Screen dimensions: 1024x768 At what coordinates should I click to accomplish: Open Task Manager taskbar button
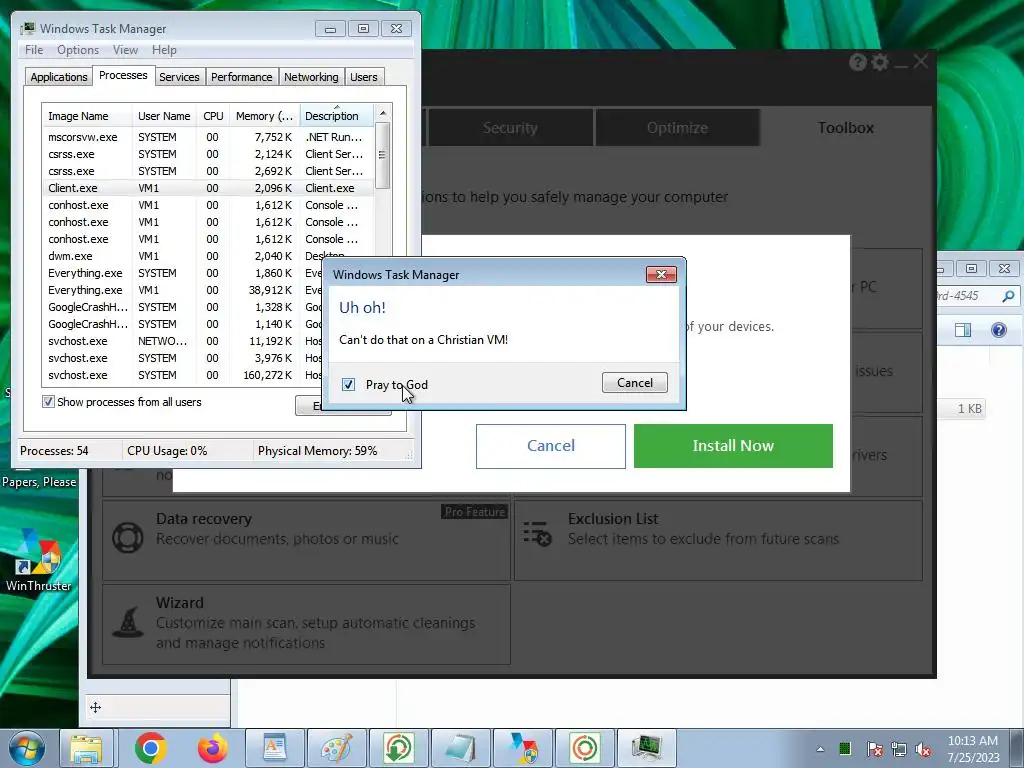[647, 748]
